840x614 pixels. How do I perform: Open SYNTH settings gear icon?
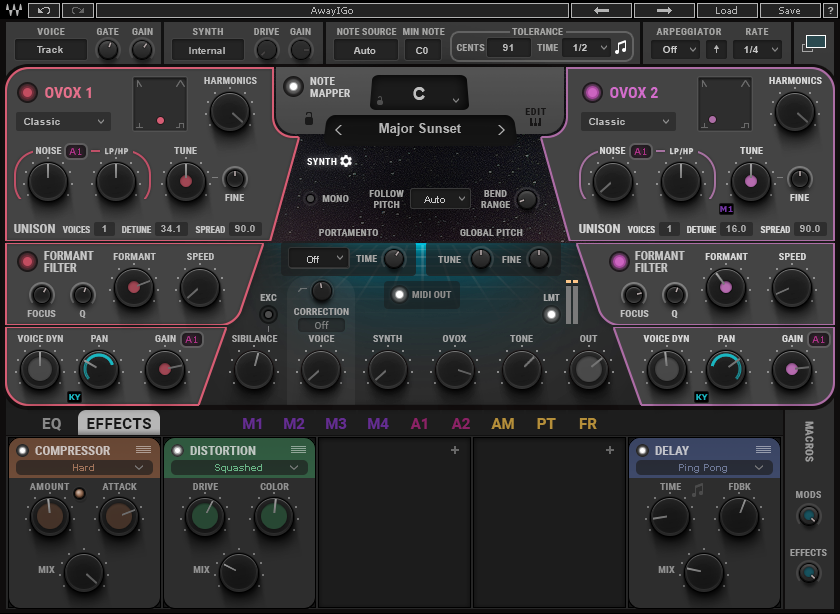point(346,161)
